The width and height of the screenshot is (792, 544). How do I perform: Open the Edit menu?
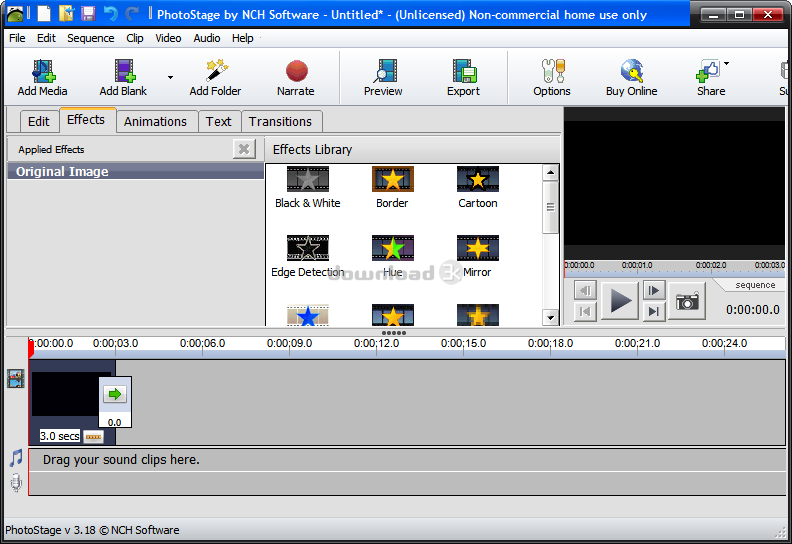click(46, 38)
